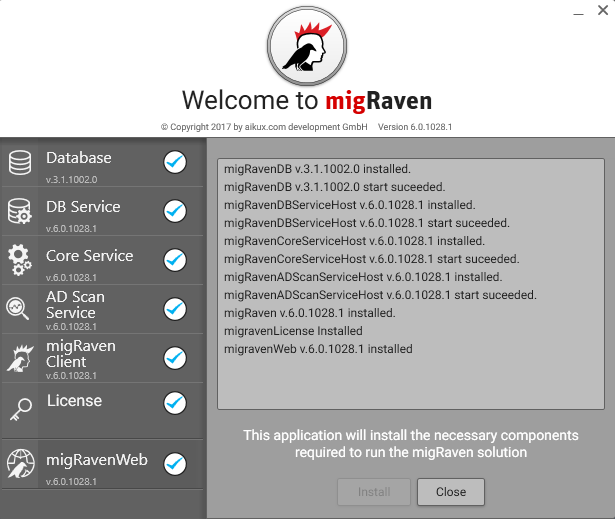
Task: Click version text under migRavenWeb
Action: pyautogui.click(x=71, y=482)
